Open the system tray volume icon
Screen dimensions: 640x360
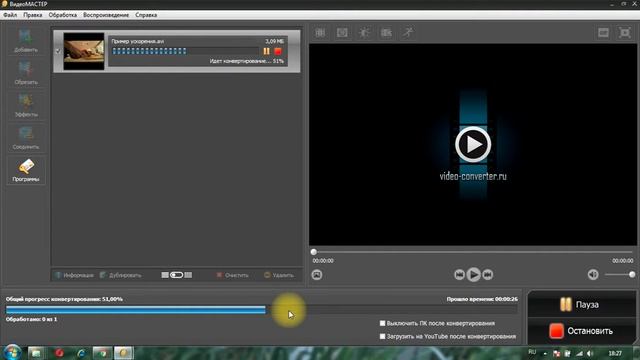(x=590, y=353)
